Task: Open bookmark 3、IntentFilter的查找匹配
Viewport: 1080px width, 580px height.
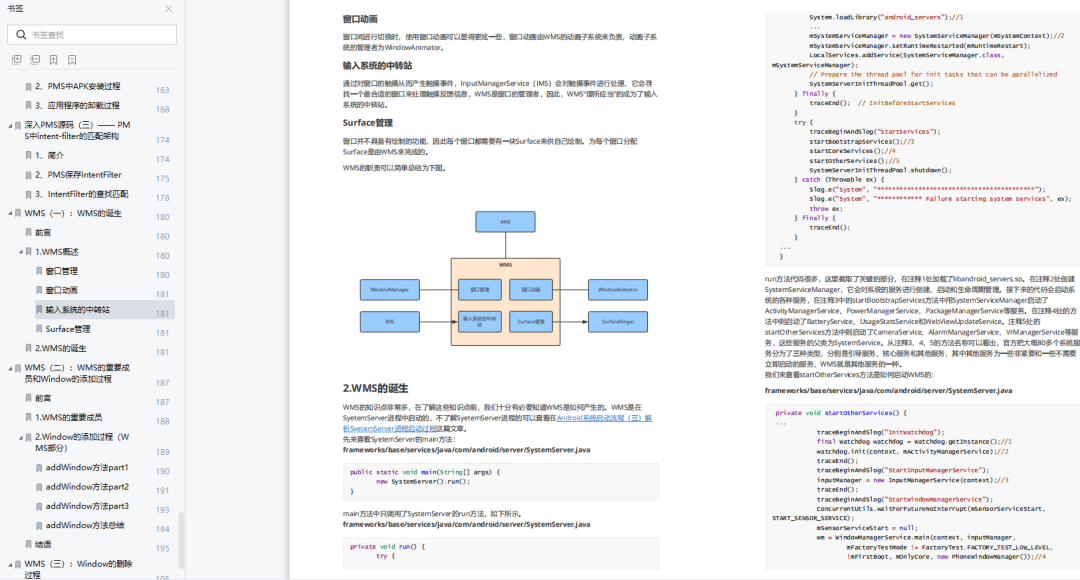Action: 81,194
